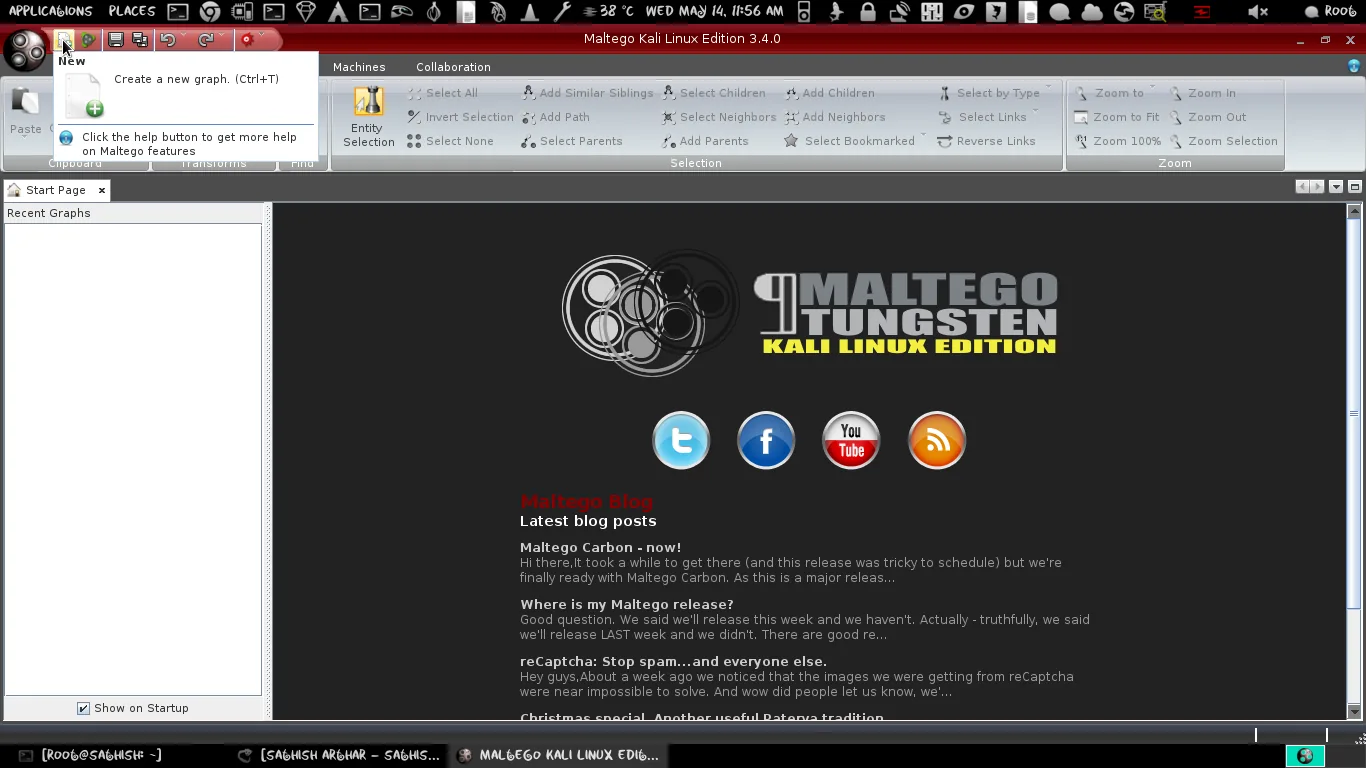Viewport: 1366px width, 768px height.
Task: Open the Maltego application orb menu
Action: pos(24,49)
